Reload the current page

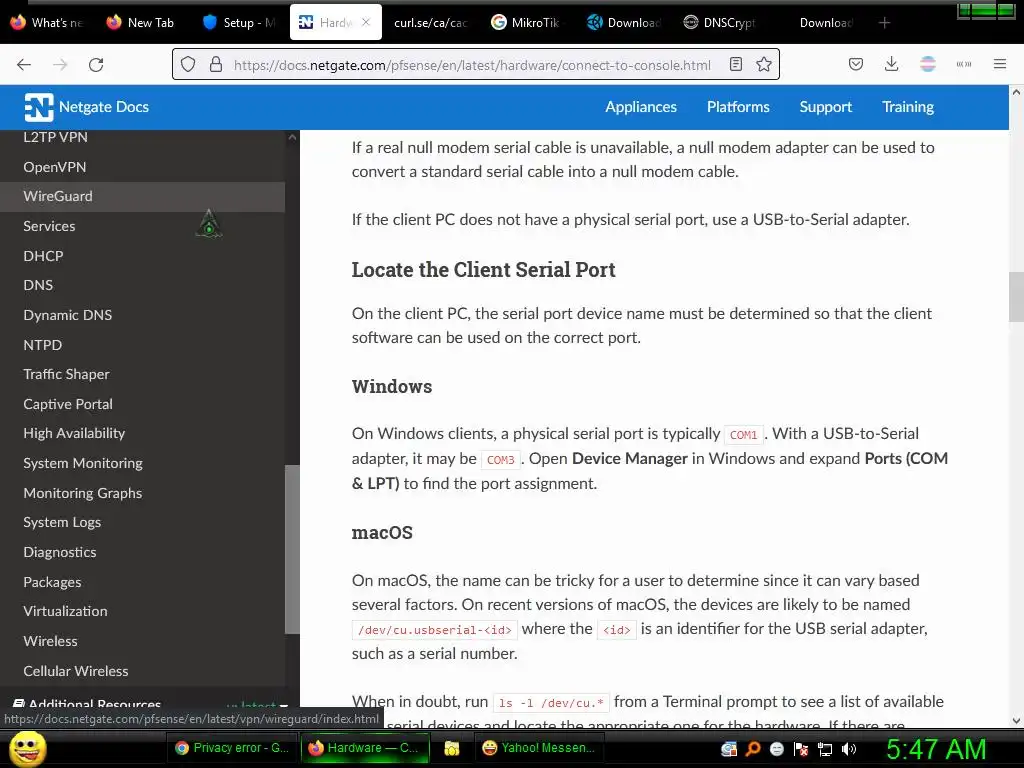(96, 64)
